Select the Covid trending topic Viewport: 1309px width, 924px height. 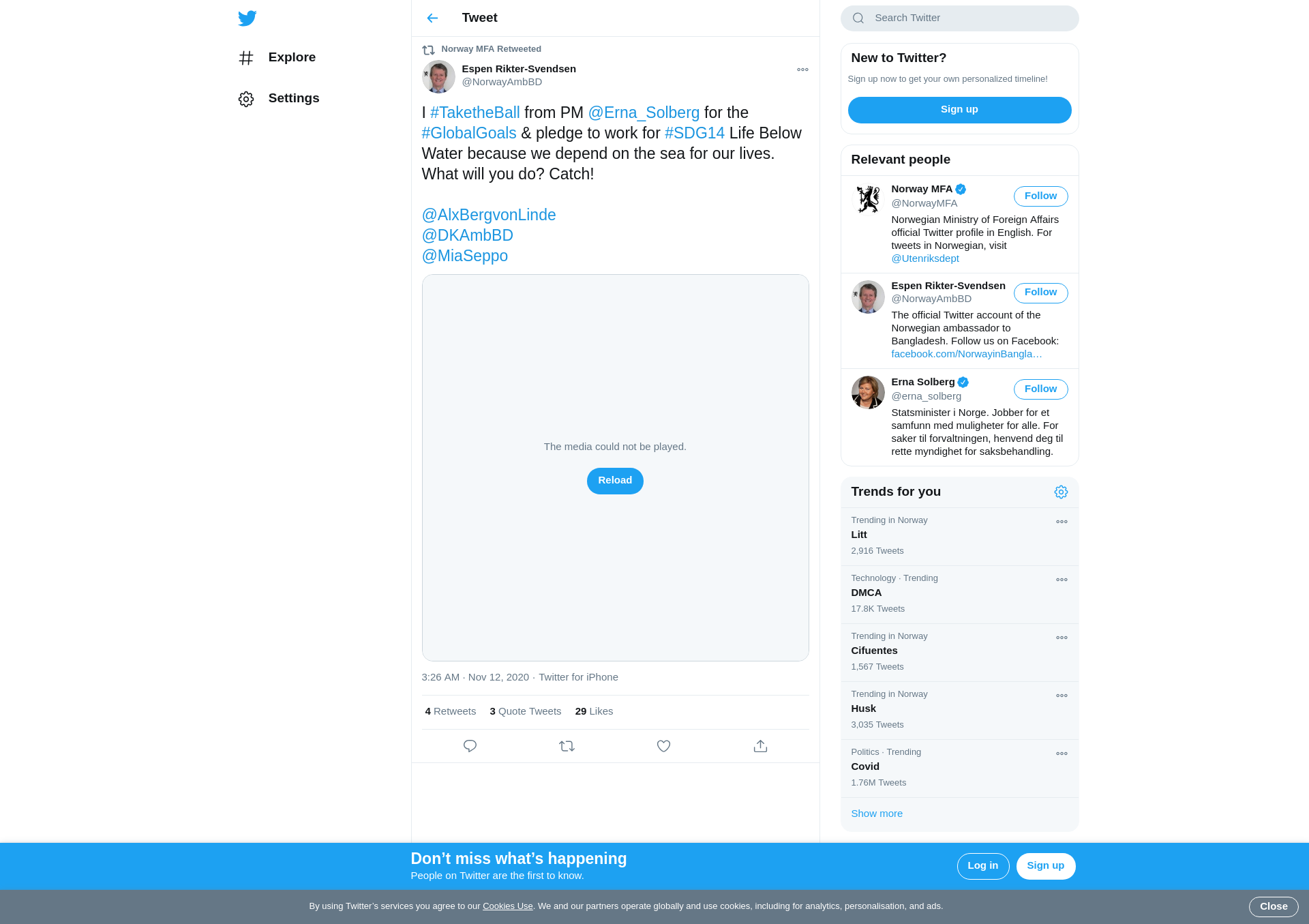(959, 768)
